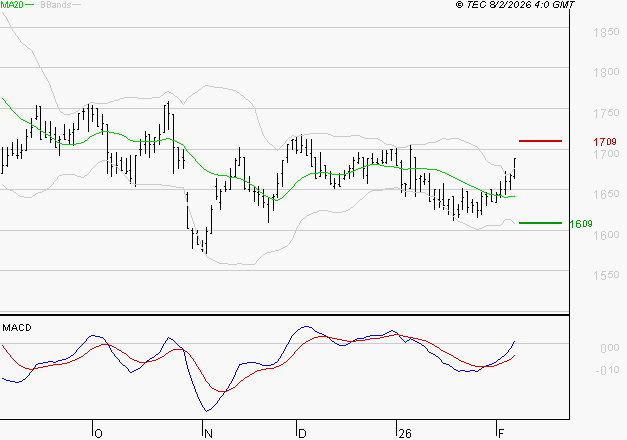
Task: Click the 1850 price axis label
Action: pos(606,32)
